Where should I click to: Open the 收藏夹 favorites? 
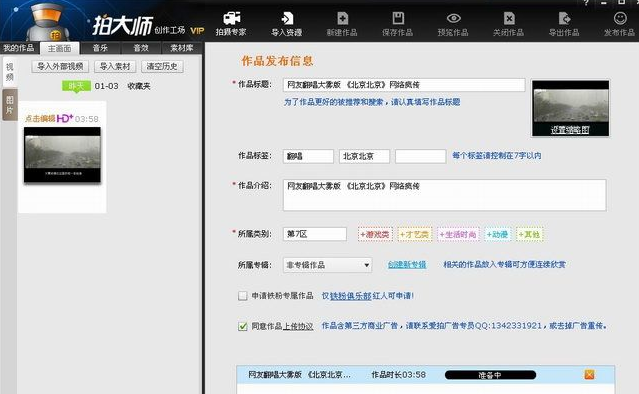point(139,86)
